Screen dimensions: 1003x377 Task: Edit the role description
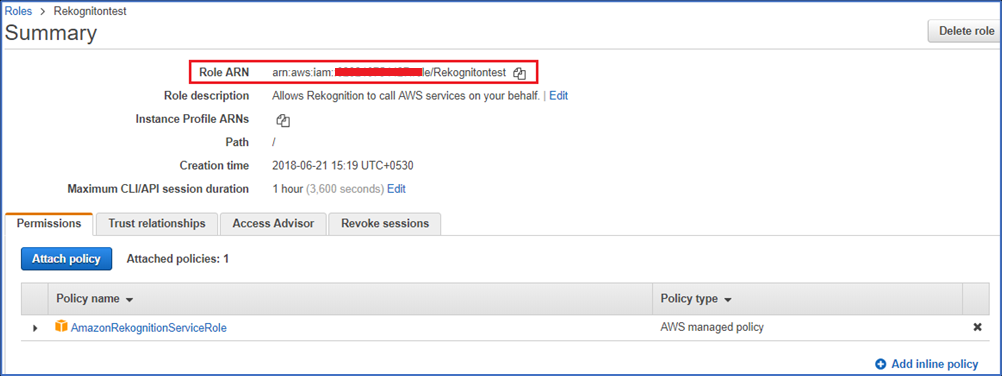click(x=558, y=96)
